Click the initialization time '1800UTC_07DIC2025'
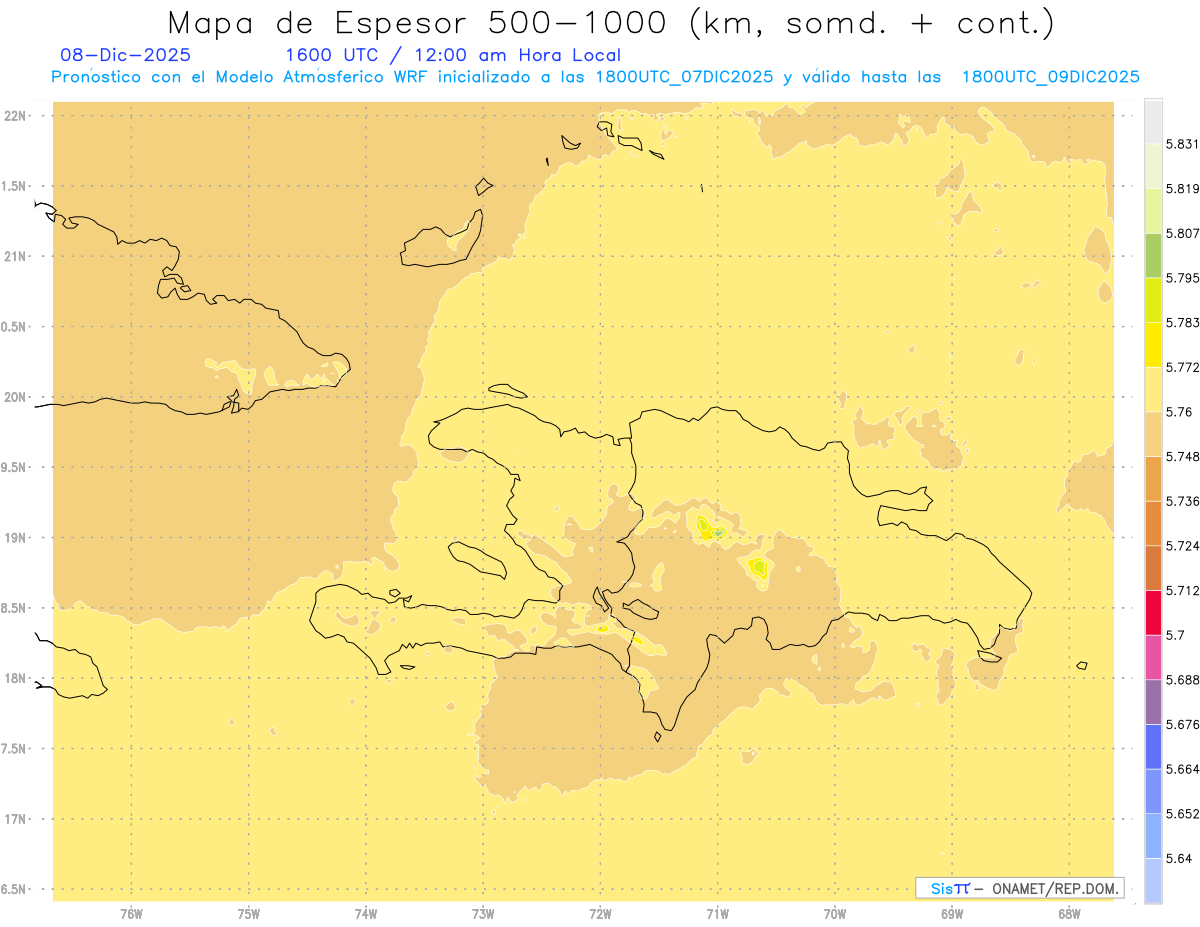The width and height of the screenshot is (1200, 927). [x=685, y=77]
